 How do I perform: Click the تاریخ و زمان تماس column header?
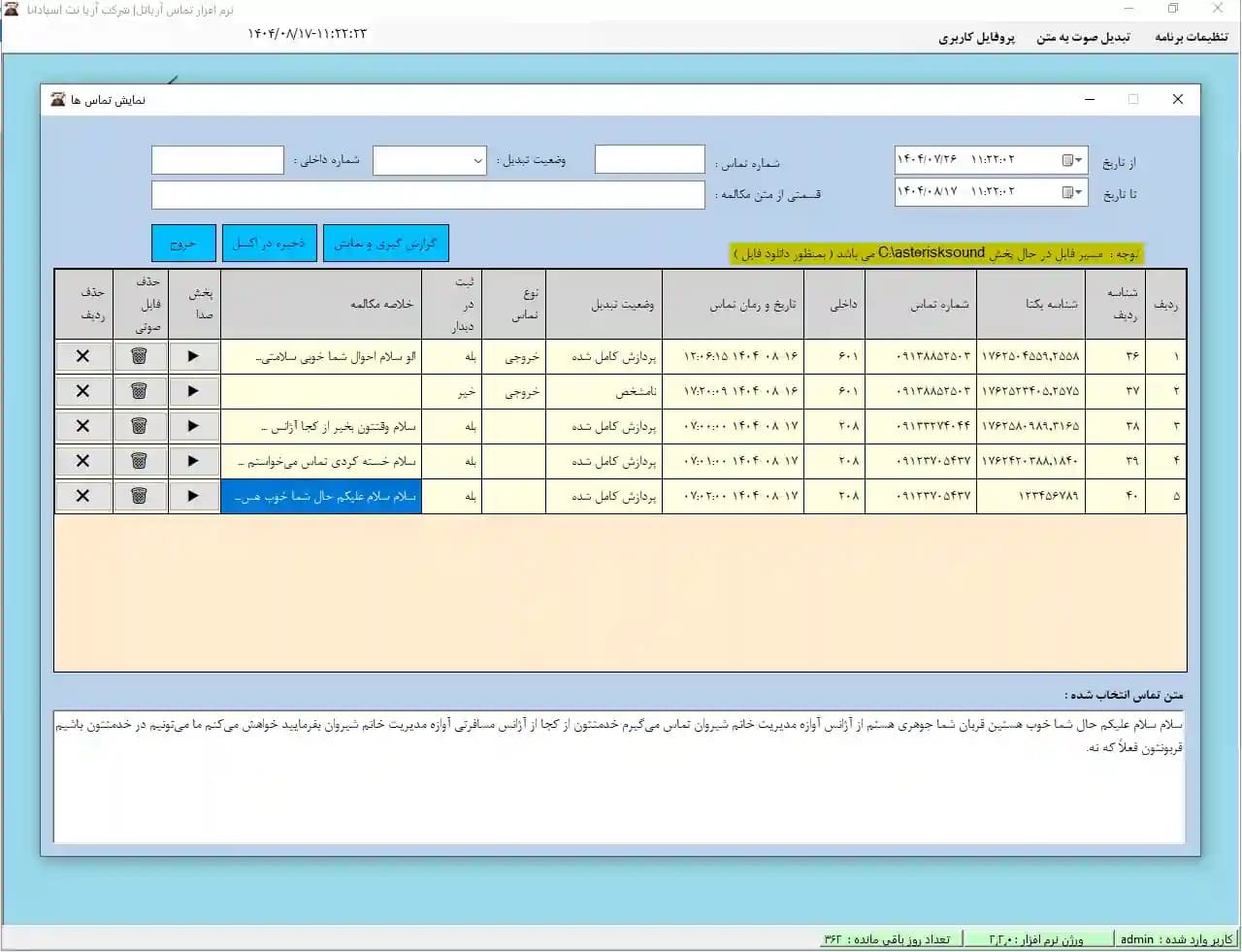[x=733, y=304]
